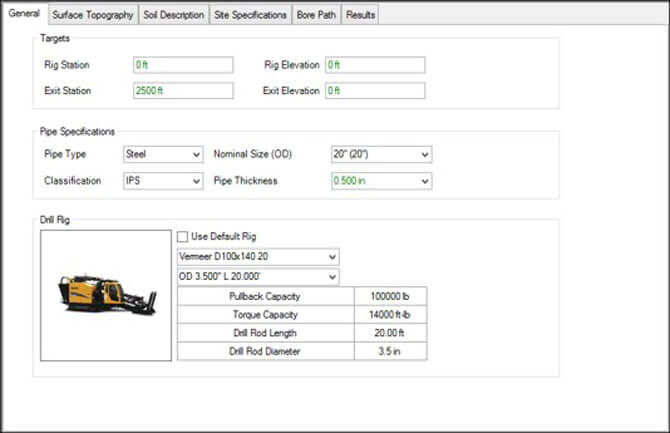Select the Exit Elevation input field

click(375, 91)
